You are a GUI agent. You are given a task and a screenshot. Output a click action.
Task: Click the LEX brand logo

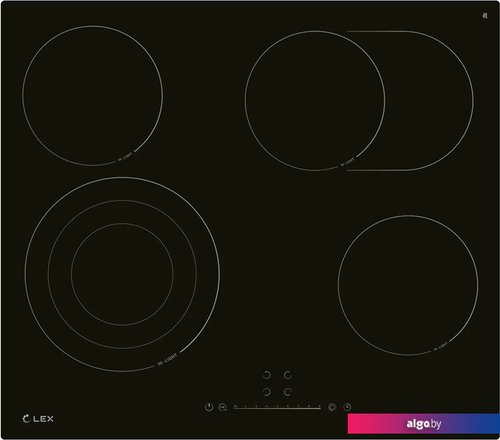pyautogui.click(x=38, y=419)
